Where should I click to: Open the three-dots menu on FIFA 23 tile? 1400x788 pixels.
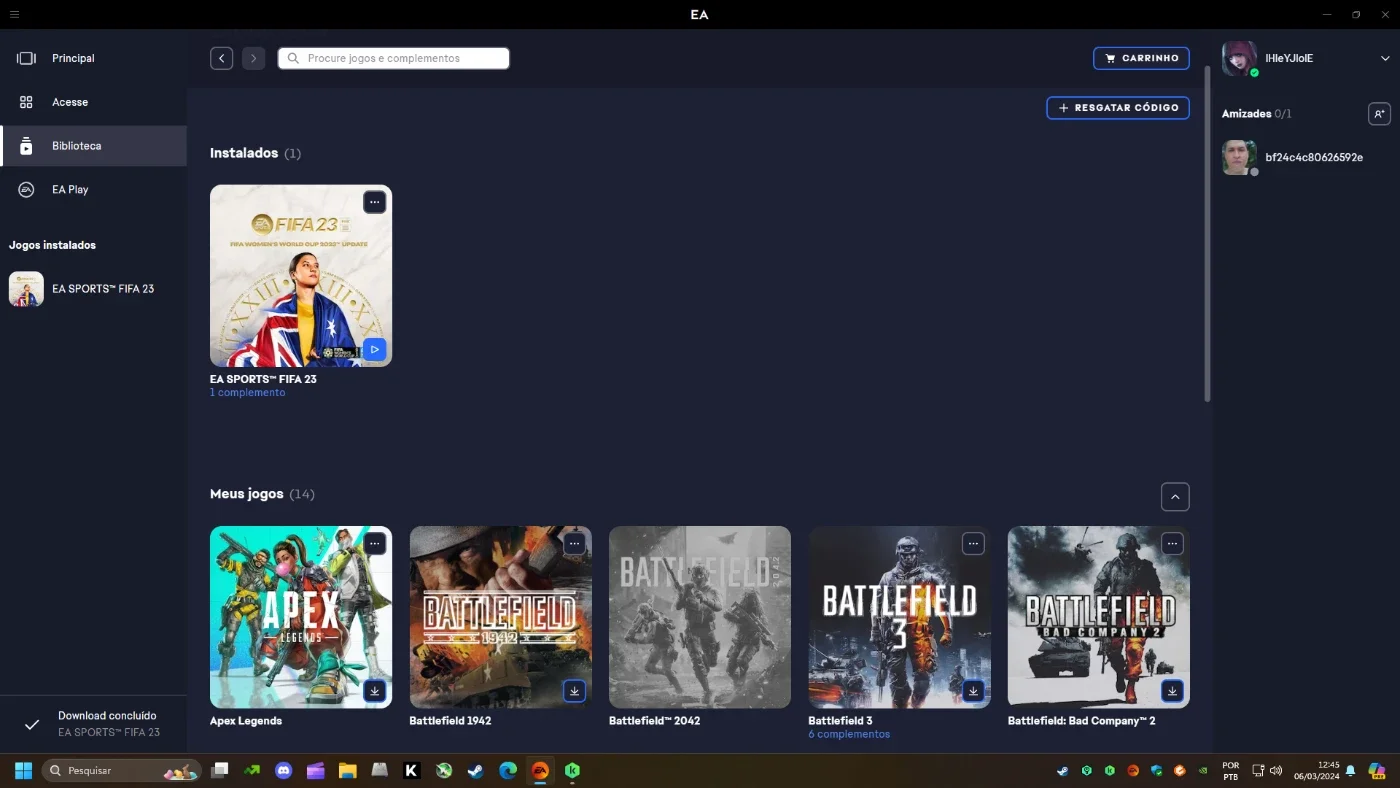374,202
